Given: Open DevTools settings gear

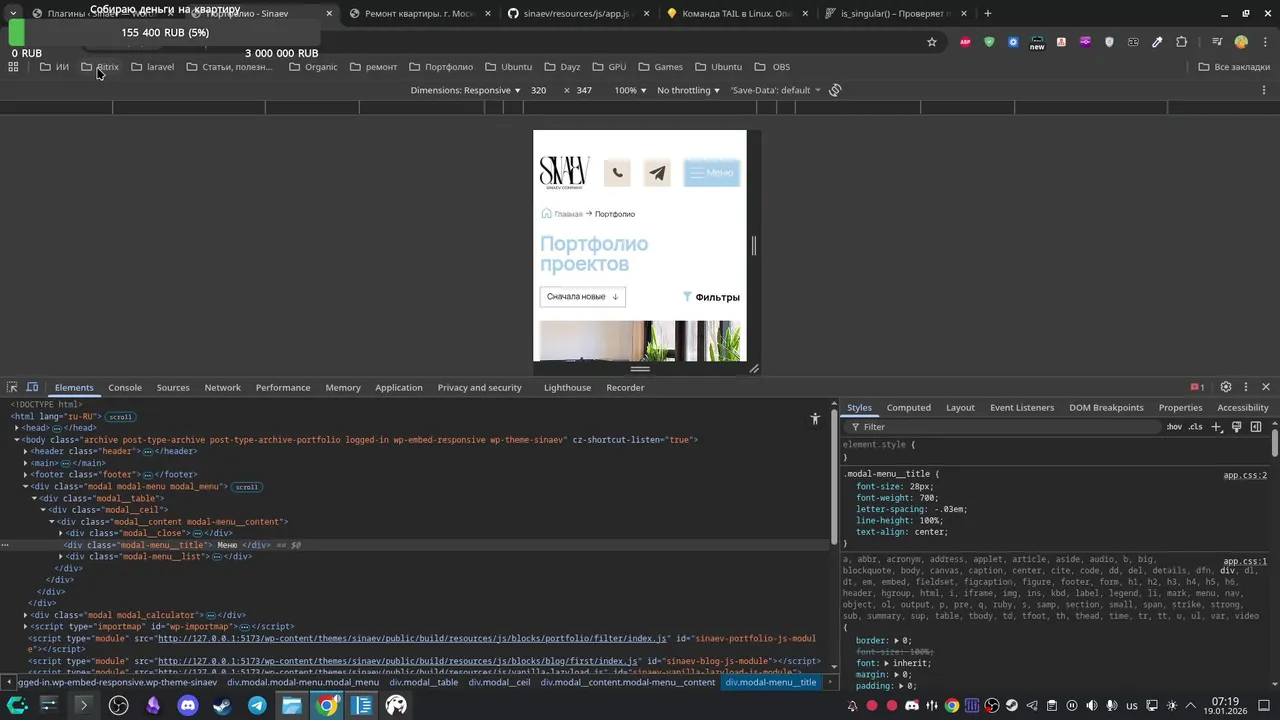Looking at the screenshot, I should pos(1226,387).
